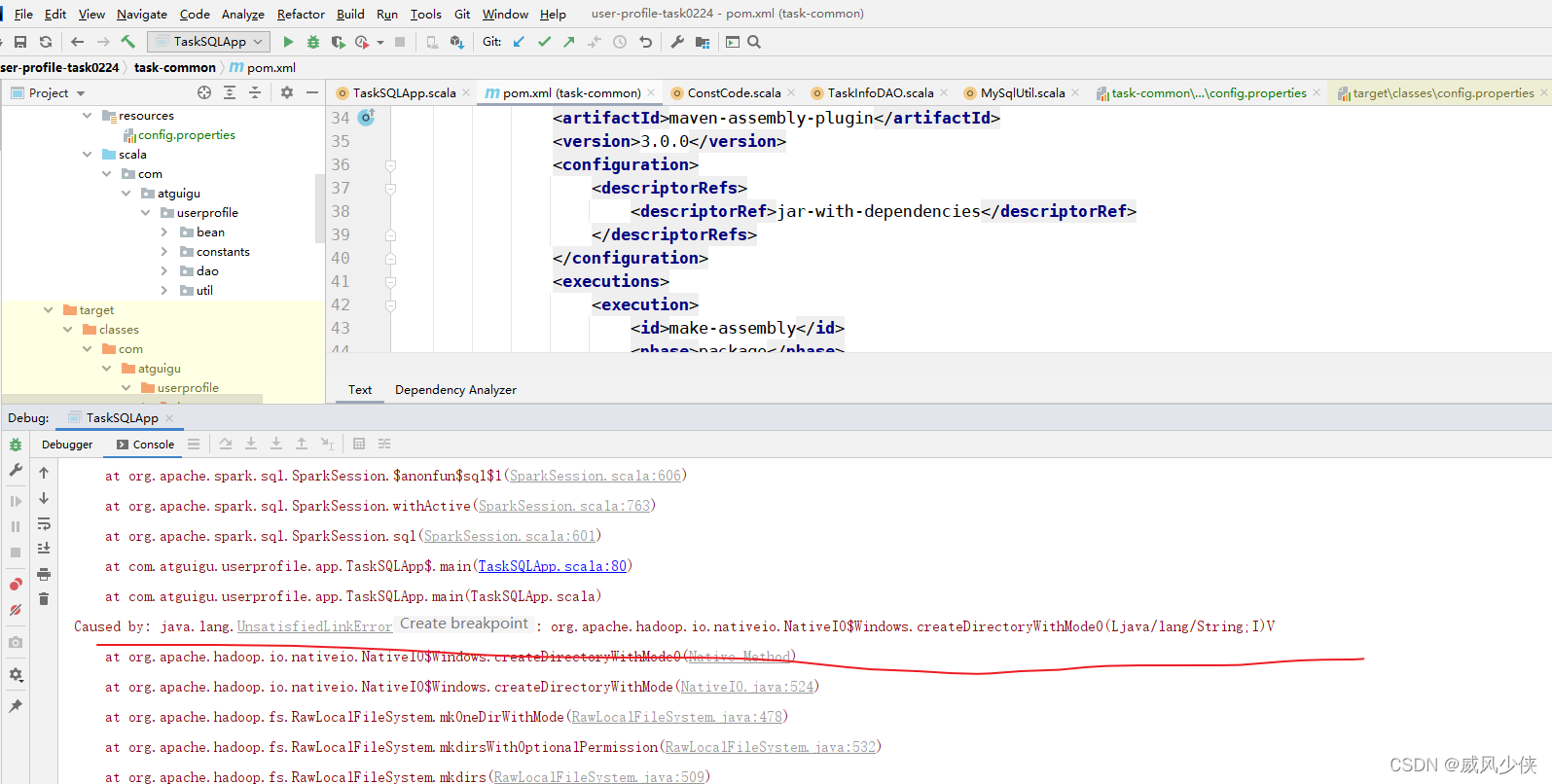Click locate-in-project target icon in Project panel
Viewport: 1552px width, 784px height.
pos(204,92)
